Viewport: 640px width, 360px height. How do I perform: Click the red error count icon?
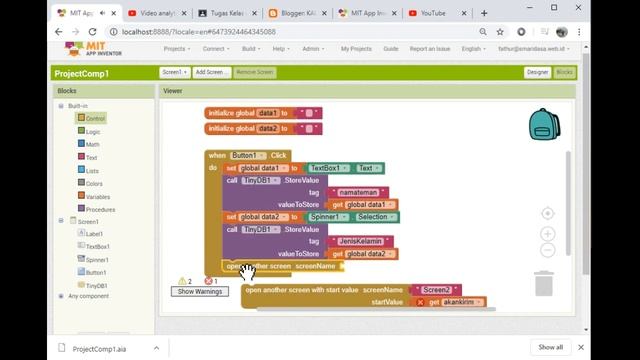click(x=209, y=281)
